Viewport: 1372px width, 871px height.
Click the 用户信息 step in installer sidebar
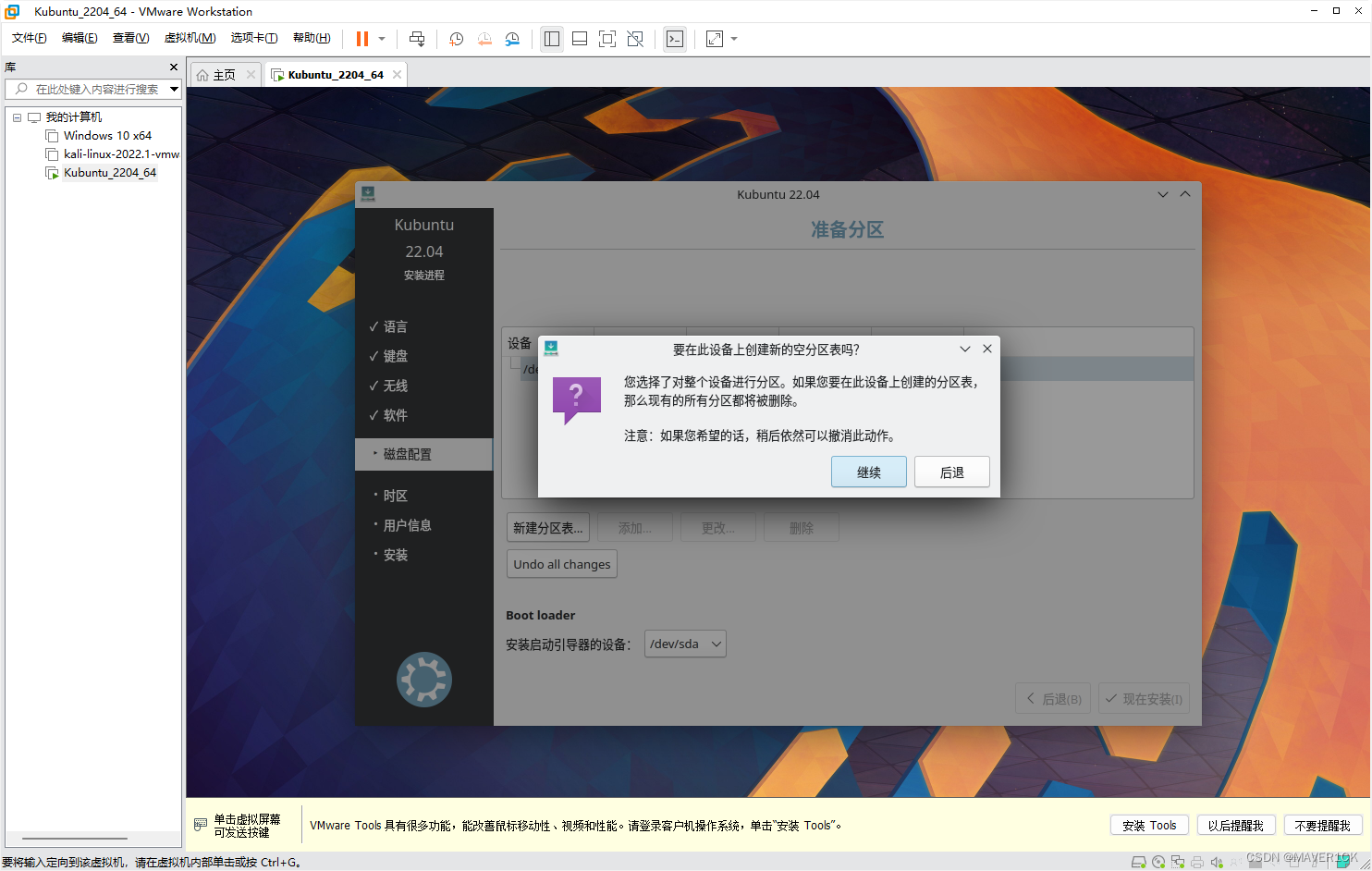pyautogui.click(x=408, y=525)
